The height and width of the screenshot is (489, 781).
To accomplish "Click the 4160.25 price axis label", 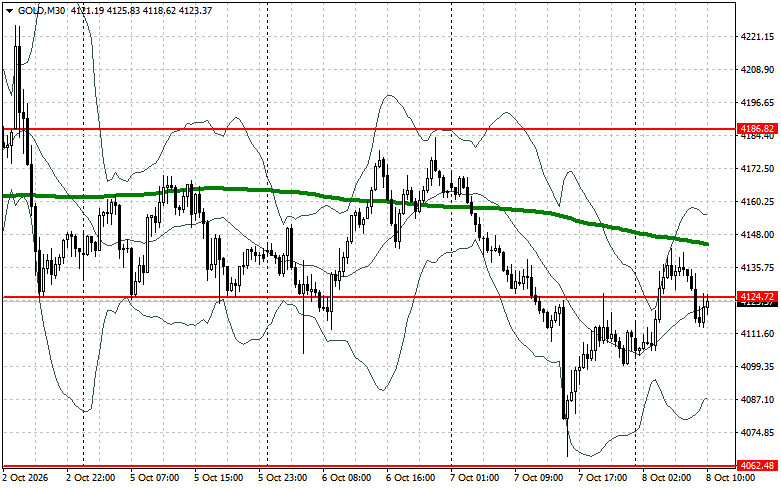I will click(758, 202).
